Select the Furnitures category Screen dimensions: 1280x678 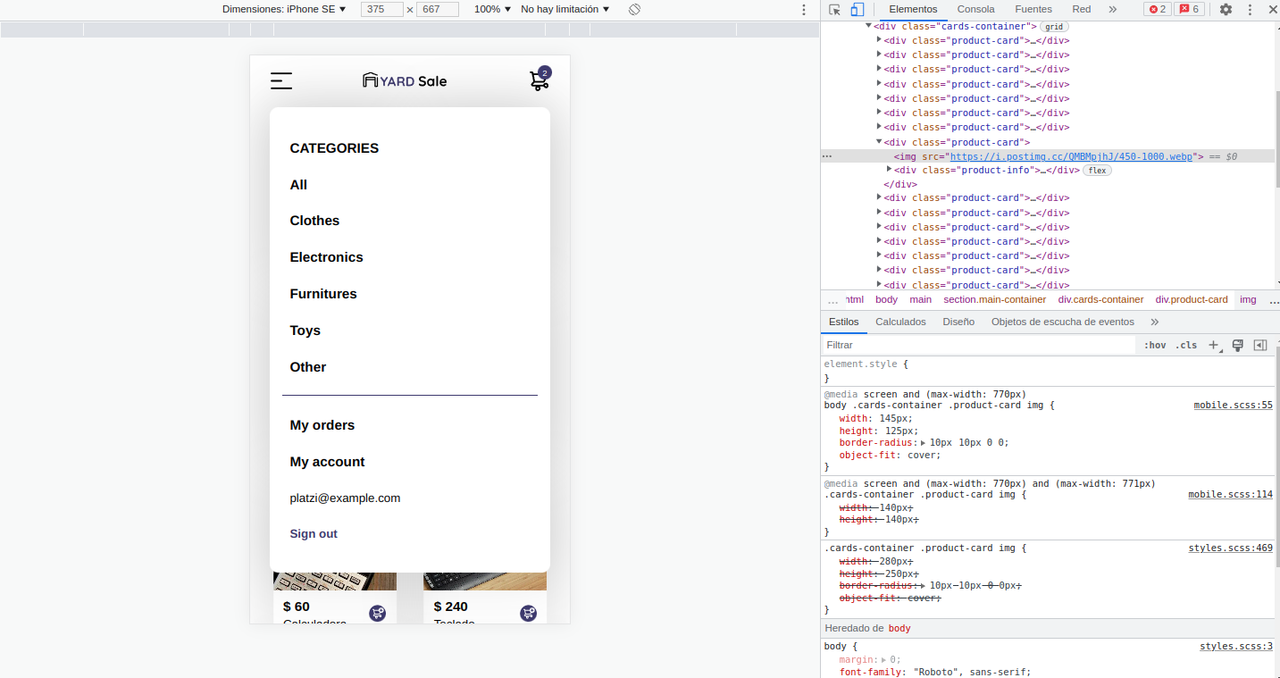323,294
